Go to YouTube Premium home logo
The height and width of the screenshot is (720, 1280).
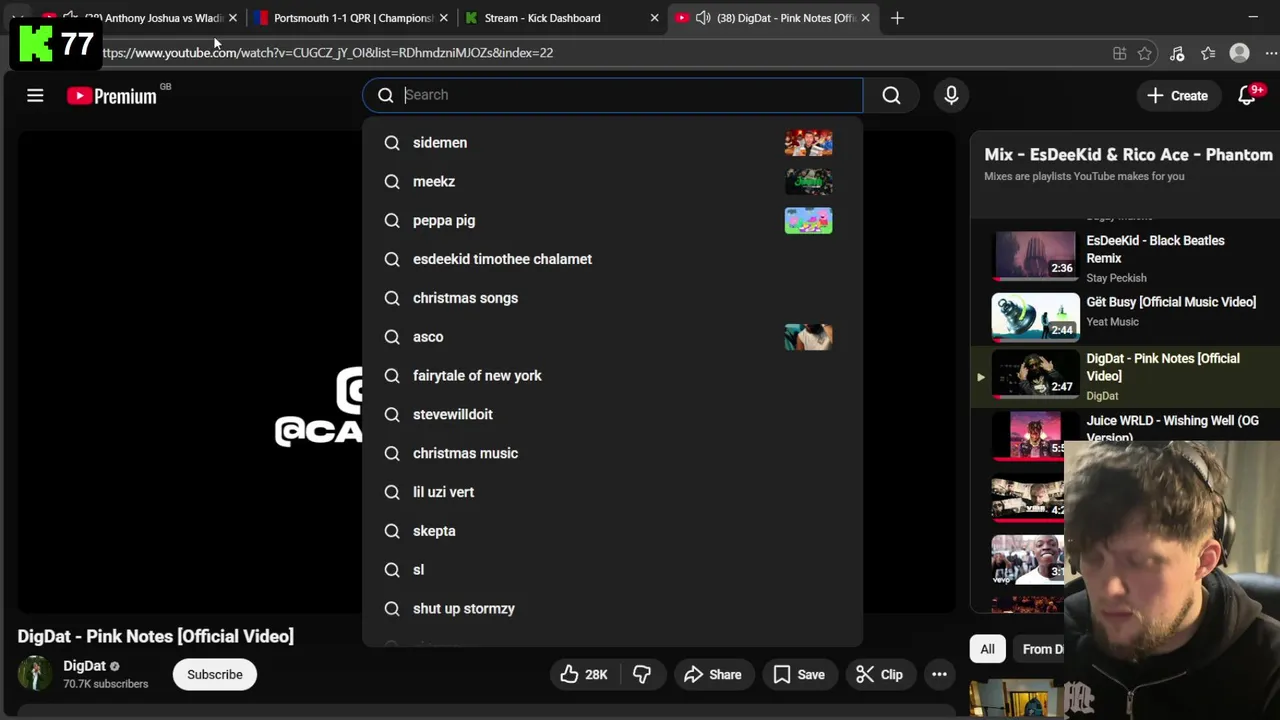click(112, 96)
